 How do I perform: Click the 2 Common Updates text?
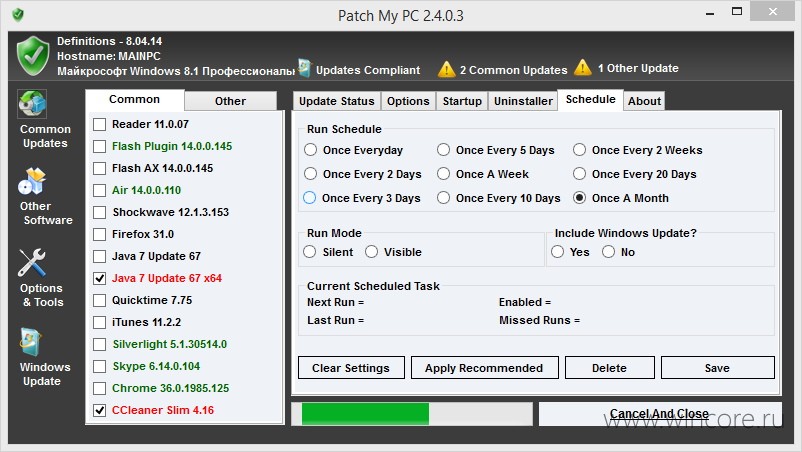(513, 70)
